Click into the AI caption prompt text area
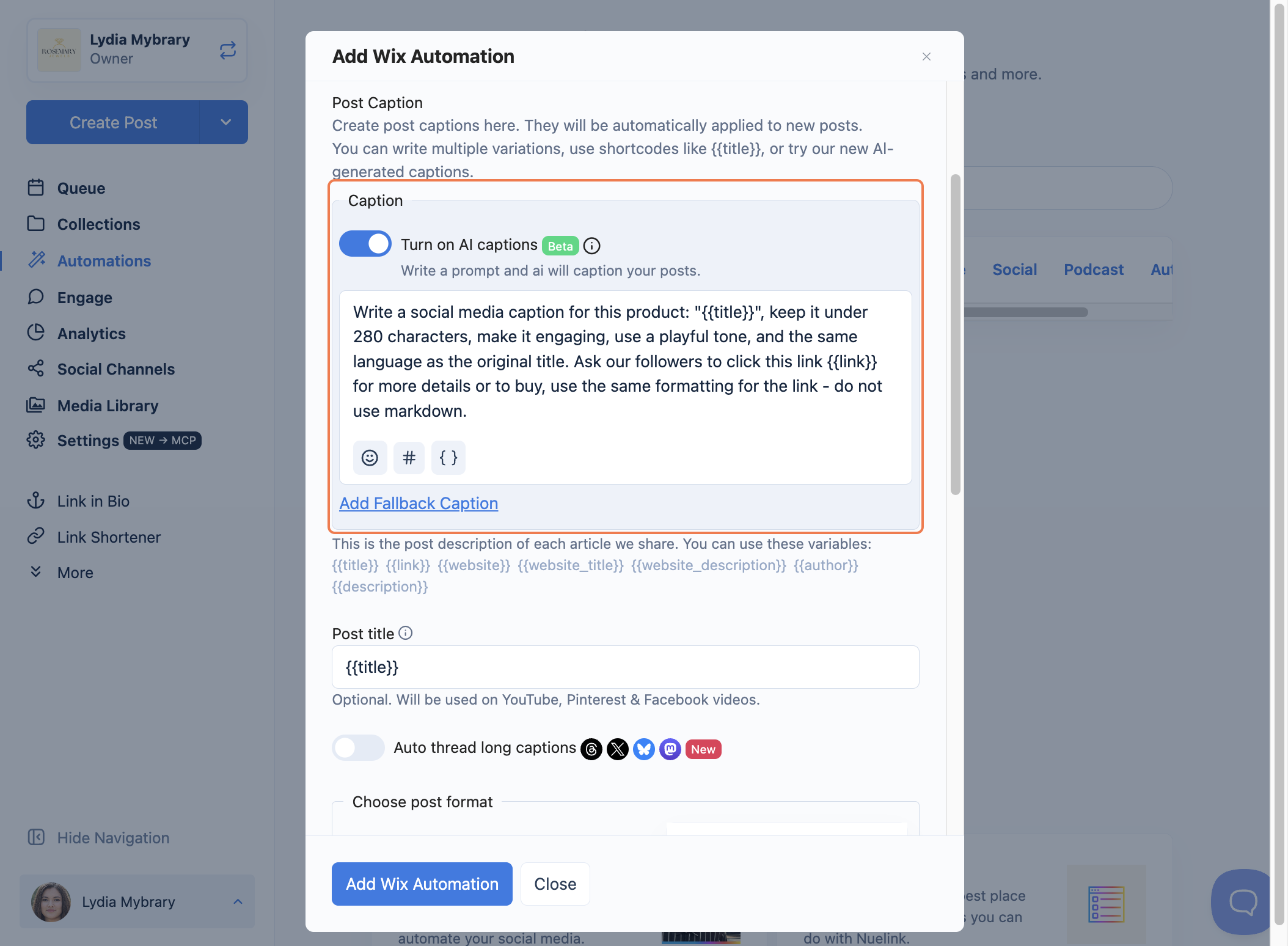Image resolution: width=1288 pixels, height=946 pixels. (625, 362)
